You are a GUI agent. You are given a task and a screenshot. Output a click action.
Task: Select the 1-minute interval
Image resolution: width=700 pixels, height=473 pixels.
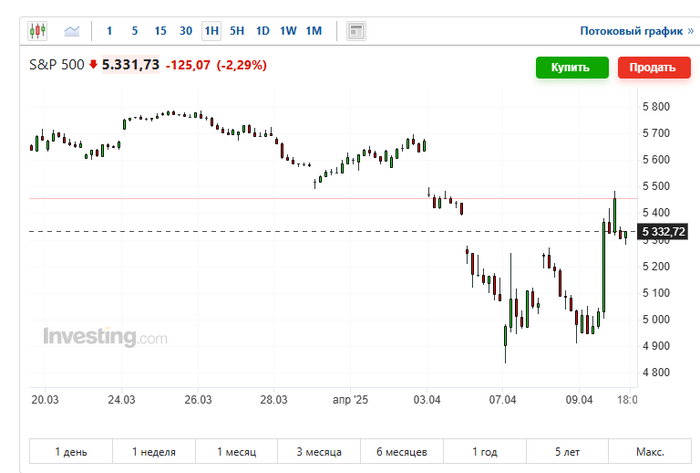(x=109, y=31)
